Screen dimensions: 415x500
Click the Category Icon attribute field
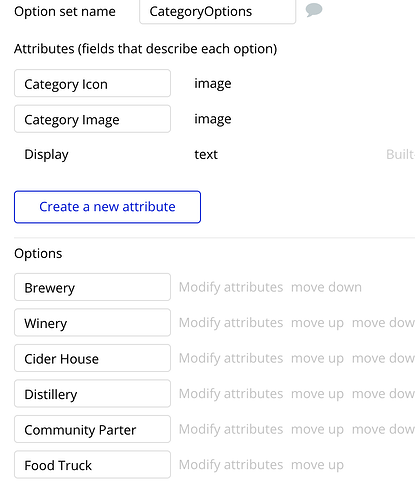pos(92,83)
